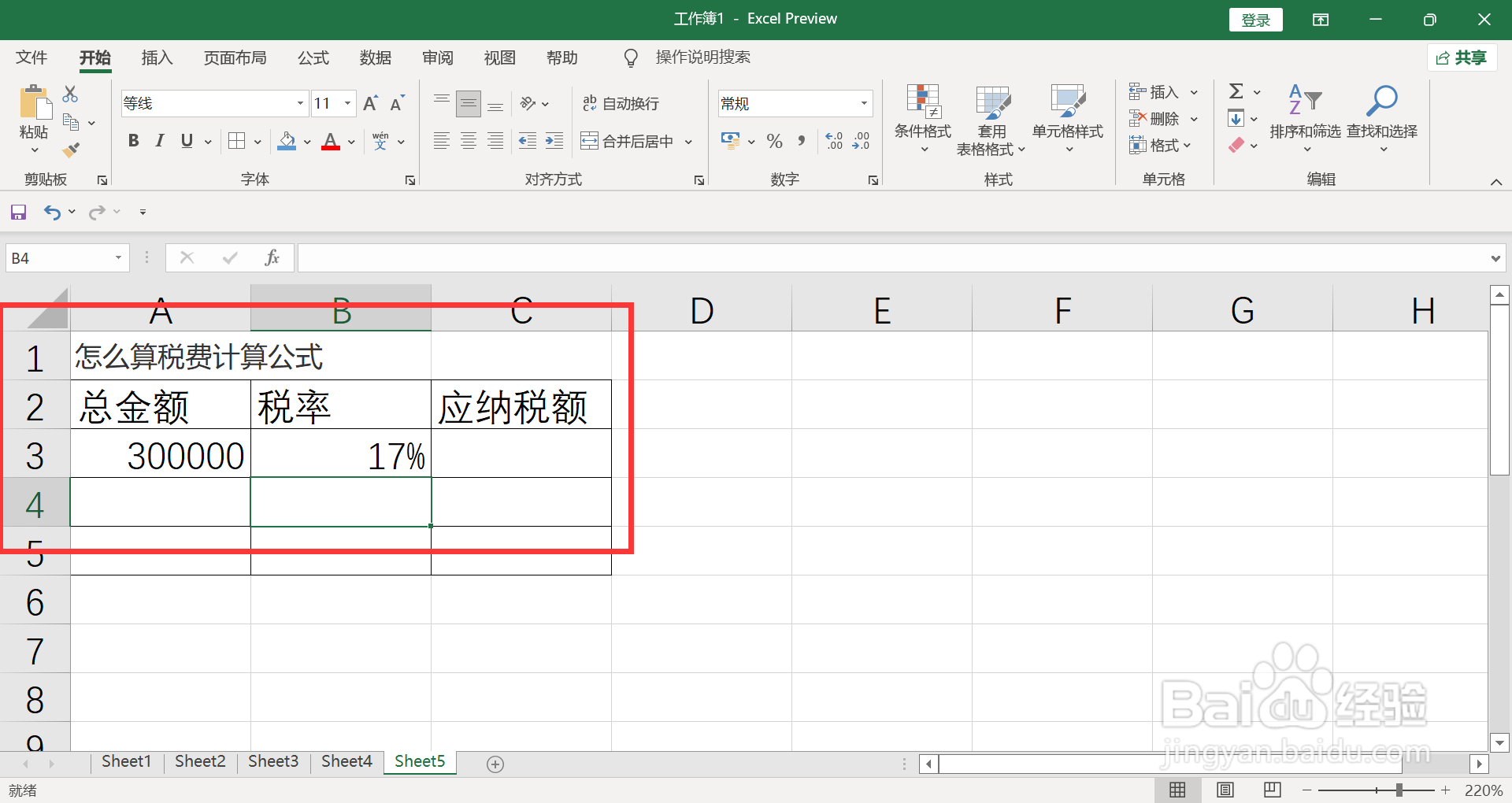Open number format 常规 dropdown
Image resolution: width=1512 pixels, height=803 pixels.
[x=864, y=103]
